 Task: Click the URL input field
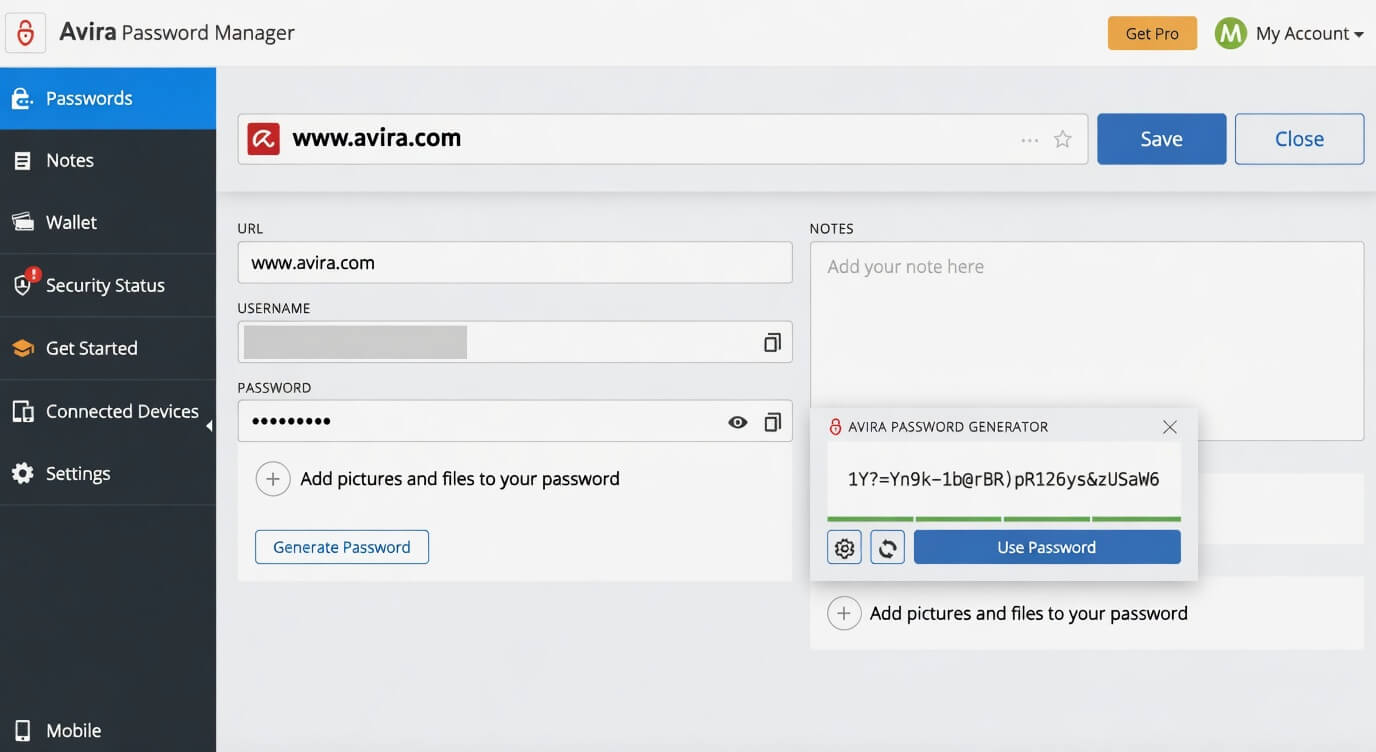515,263
